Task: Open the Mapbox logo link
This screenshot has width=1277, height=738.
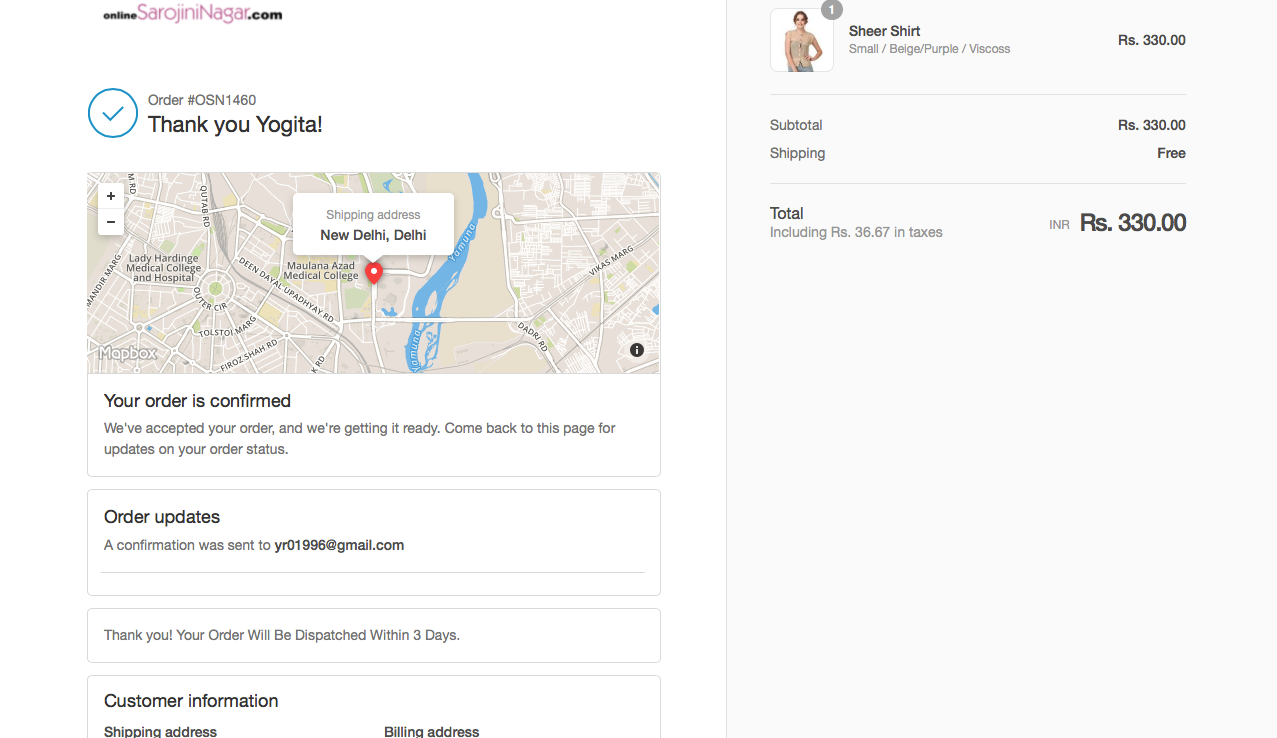Action: pos(127,353)
